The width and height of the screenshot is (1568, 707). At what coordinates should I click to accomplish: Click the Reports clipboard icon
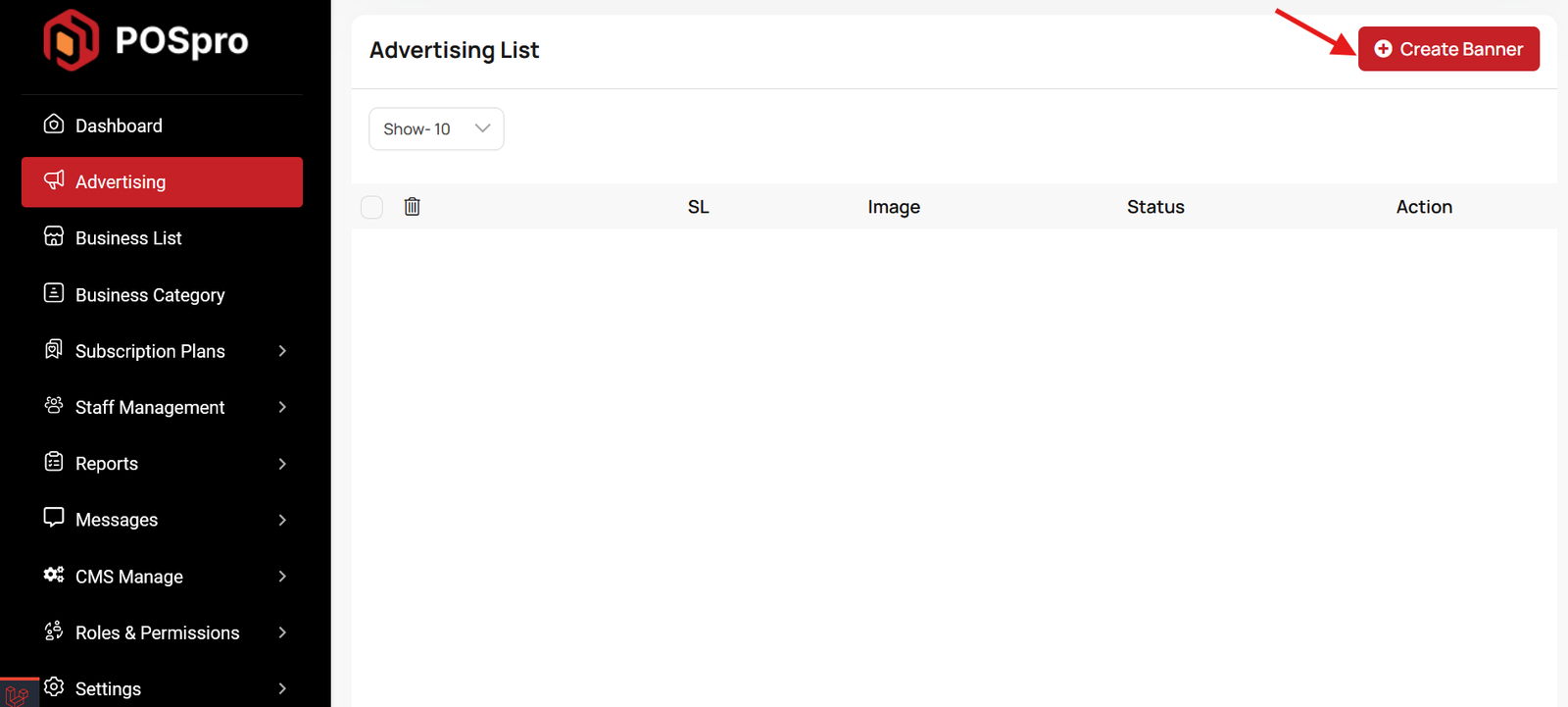[x=54, y=462]
